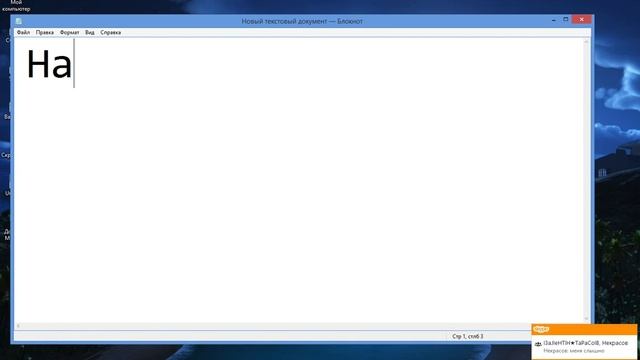Viewport: 640px width, 360px height.
Task: Open the Формат menu
Action: 69,32
